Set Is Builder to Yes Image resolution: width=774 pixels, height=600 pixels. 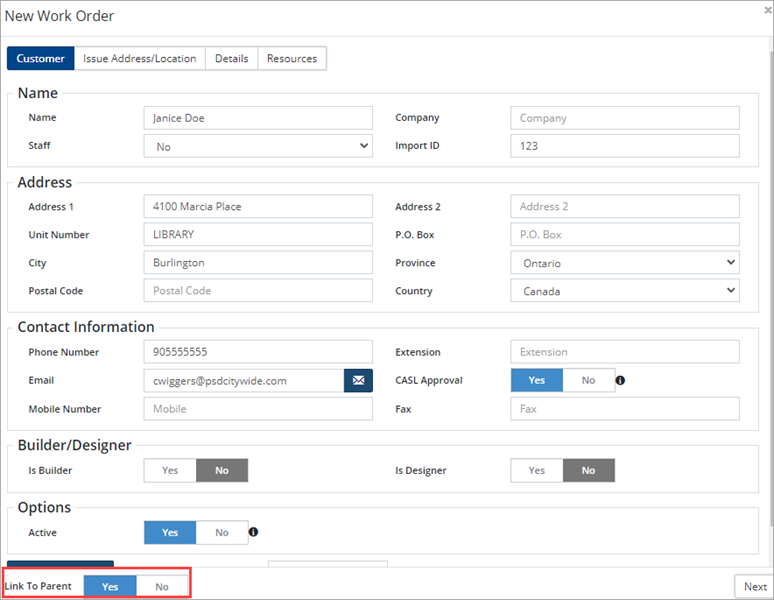coord(170,471)
